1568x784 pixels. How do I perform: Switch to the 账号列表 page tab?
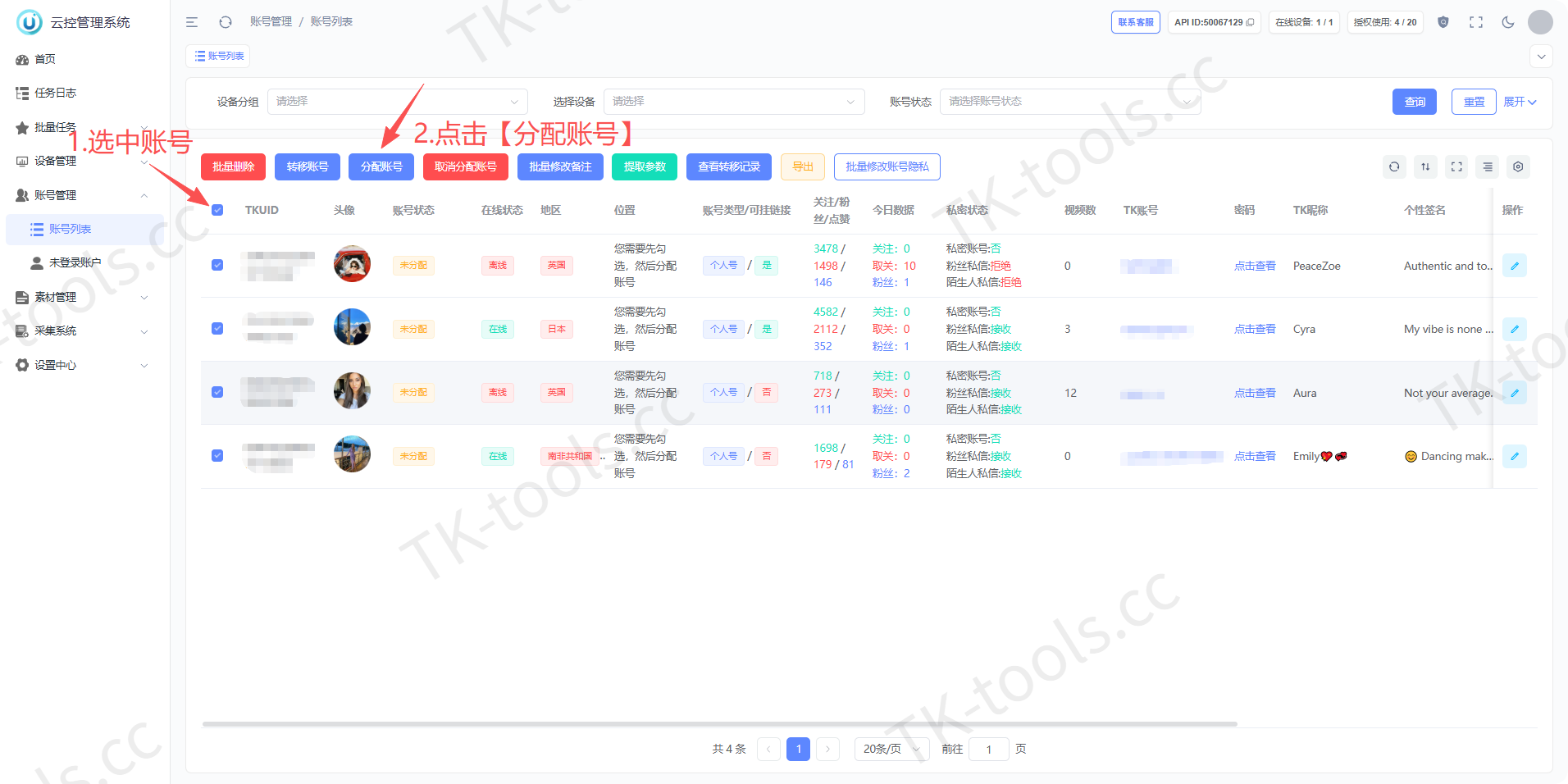coord(218,56)
